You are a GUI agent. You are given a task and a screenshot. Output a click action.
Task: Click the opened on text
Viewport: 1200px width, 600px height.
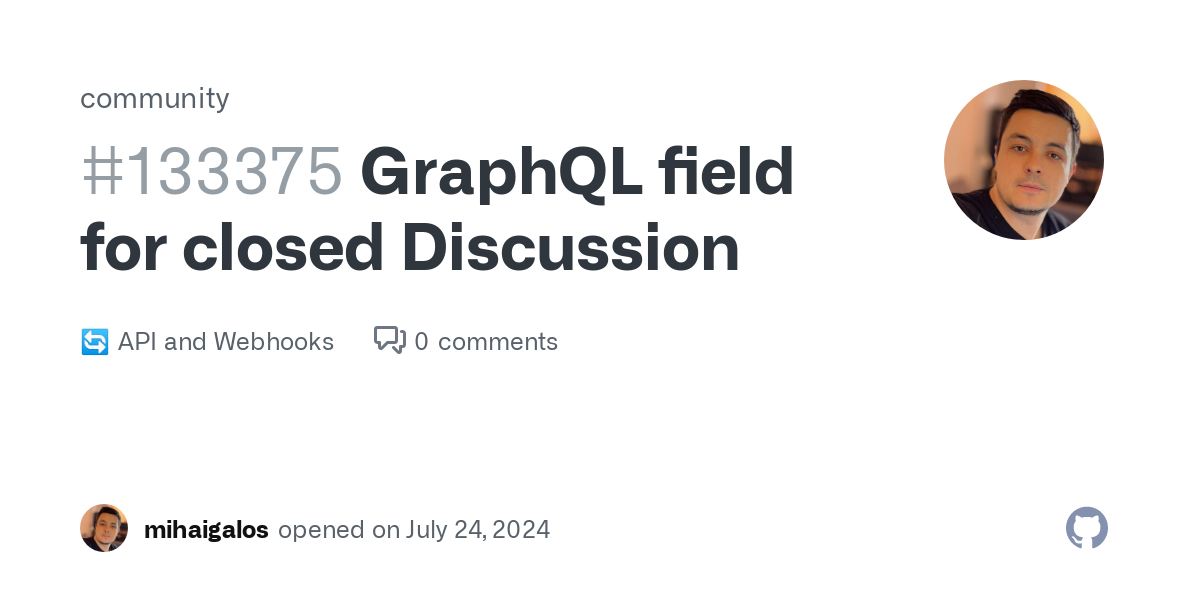pyautogui.click(x=339, y=530)
